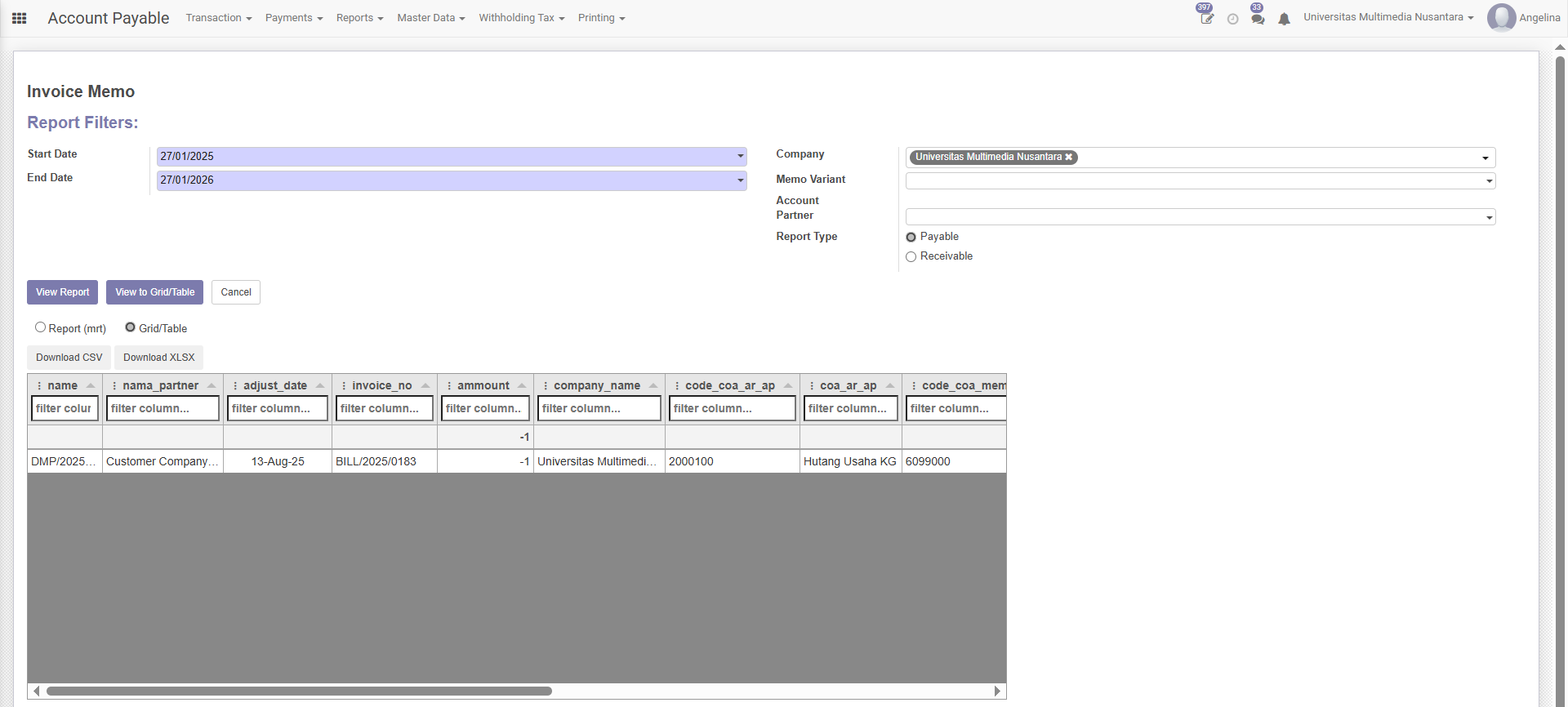Expand the Account Partner dropdown

pyautogui.click(x=1489, y=217)
